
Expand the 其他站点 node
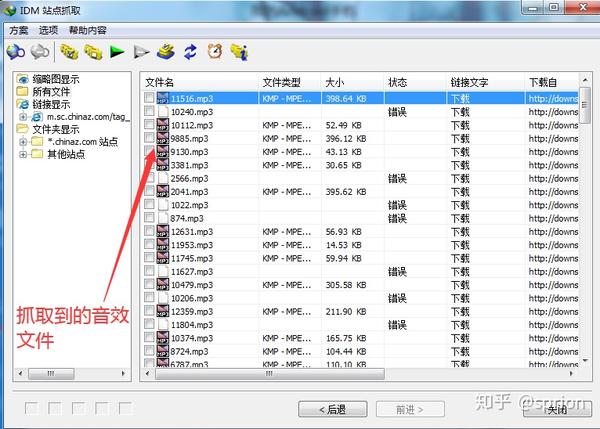(23, 154)
